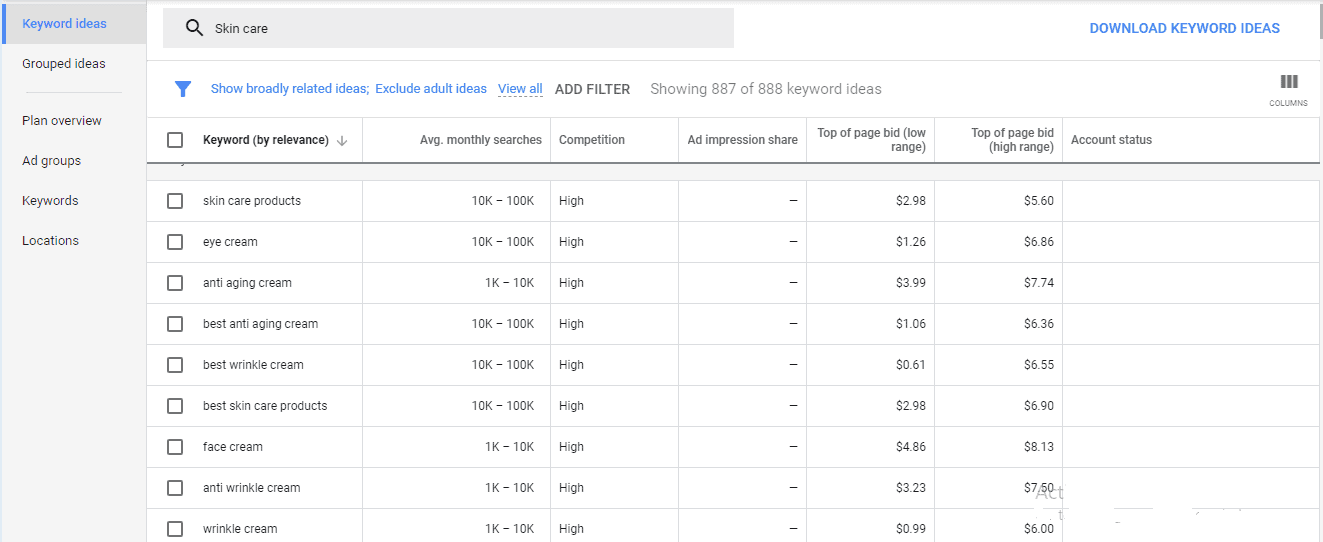Go to Plan overview
Viewport: 1323px width, 542px height.
pos(62,120)
